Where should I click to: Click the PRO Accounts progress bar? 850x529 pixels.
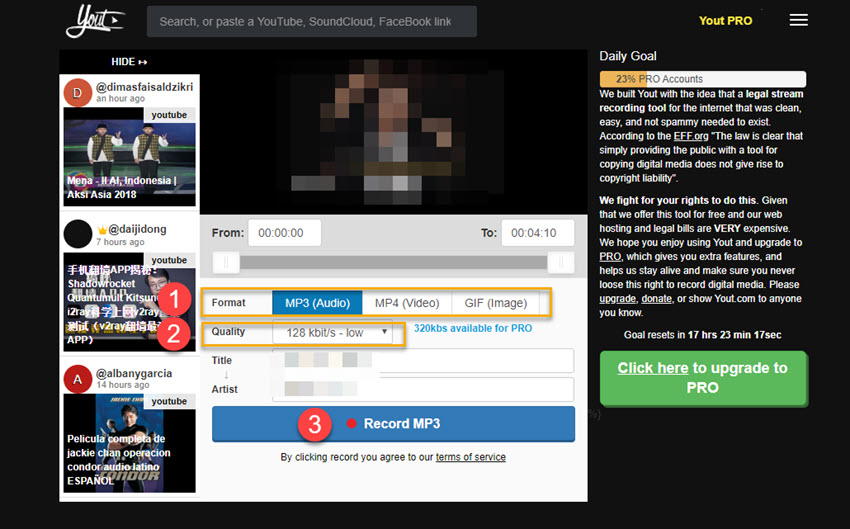[x=703, y=79]
